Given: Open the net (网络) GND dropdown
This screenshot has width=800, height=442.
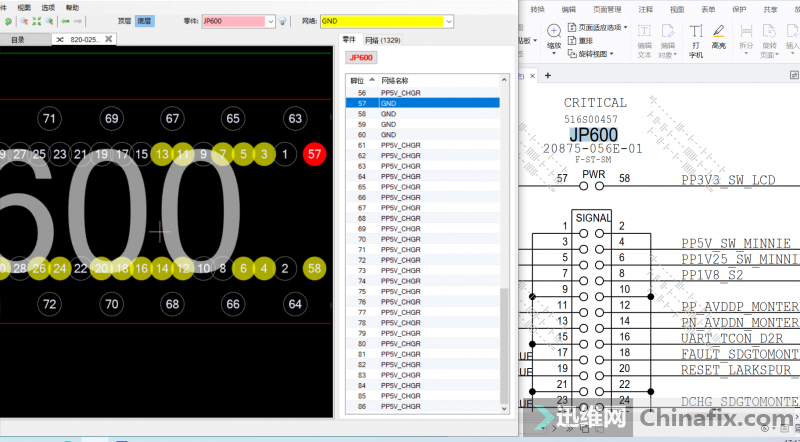Looking at the screenshot, I should pos(448,21).
